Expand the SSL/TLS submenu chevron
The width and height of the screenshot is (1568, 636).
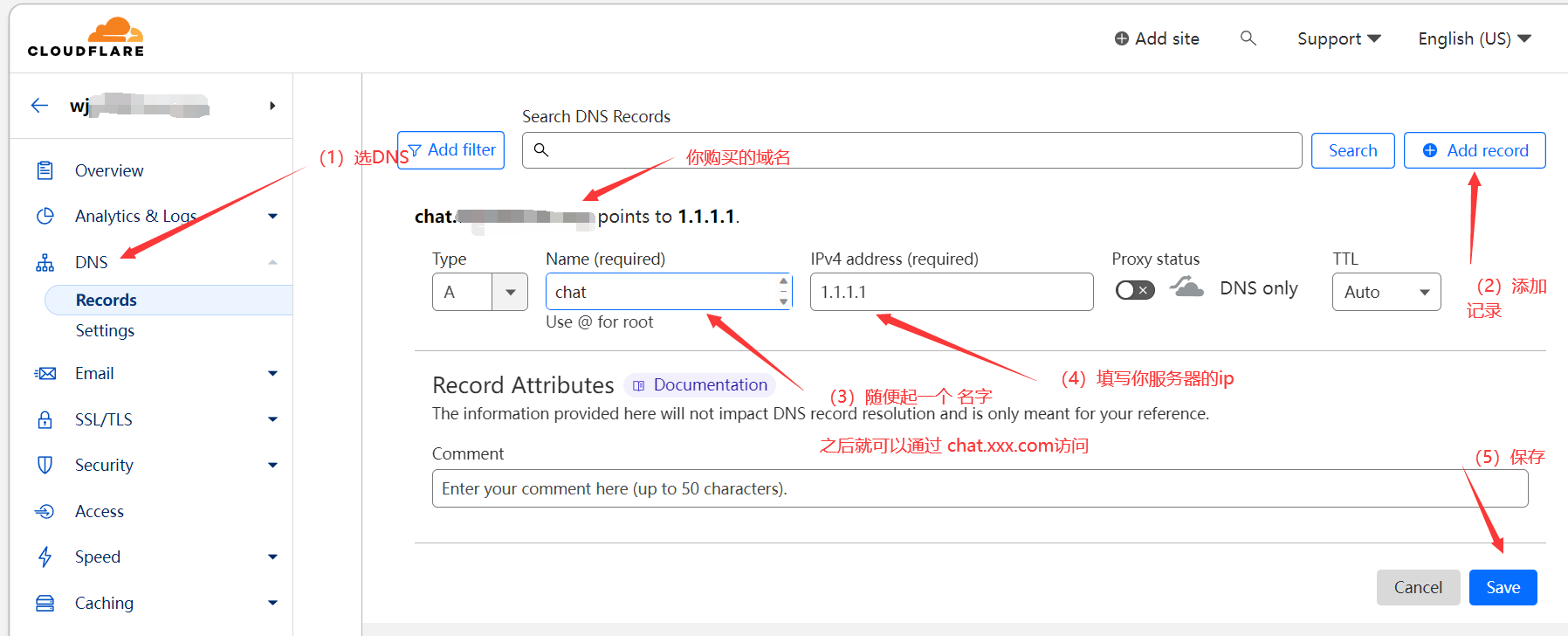click(272, 419)
